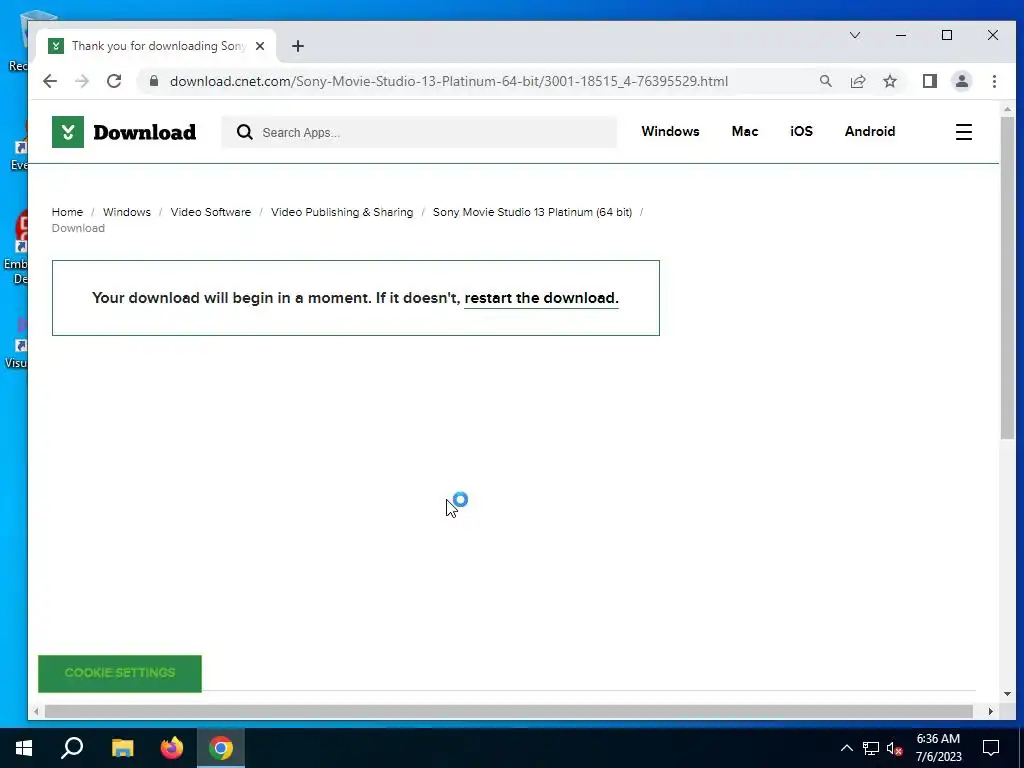This screenshot has width=1024, height=768.
Task: Open Sony Movie Studio 13 Platinum breadcrumb
Action: coord(532,212)
